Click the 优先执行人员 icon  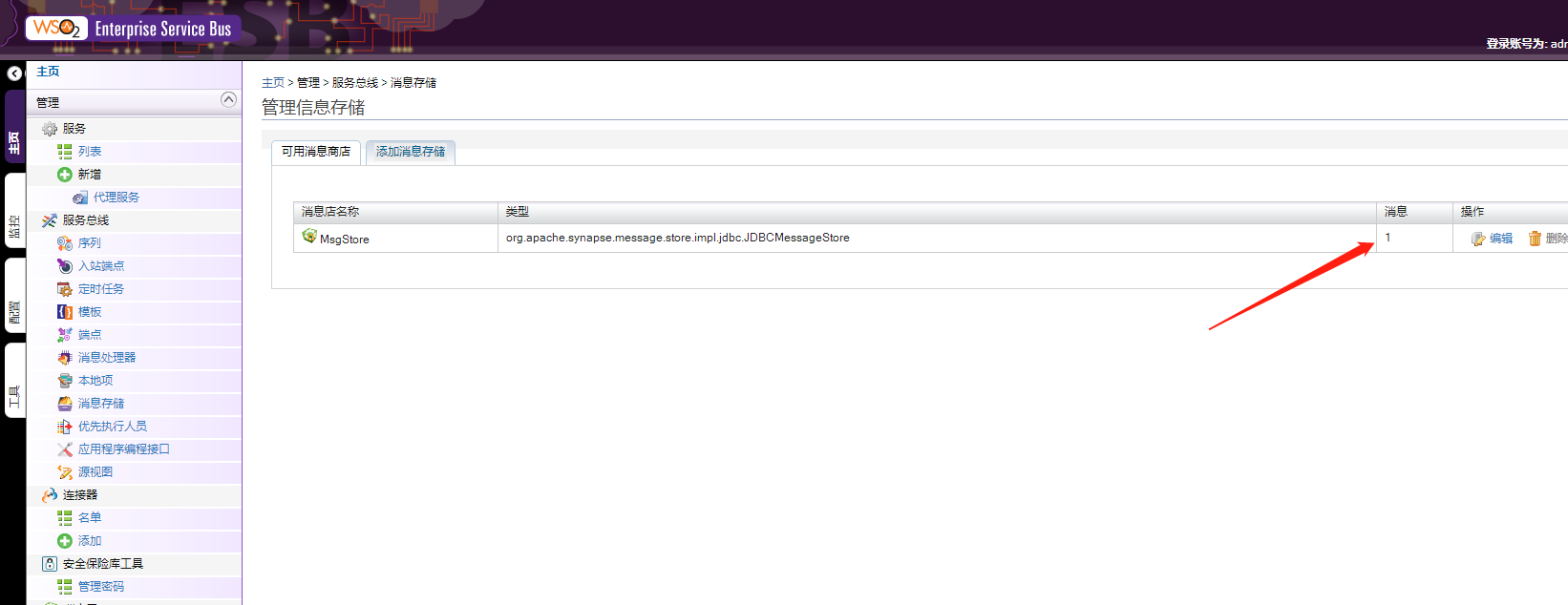[x=65, y=427]
